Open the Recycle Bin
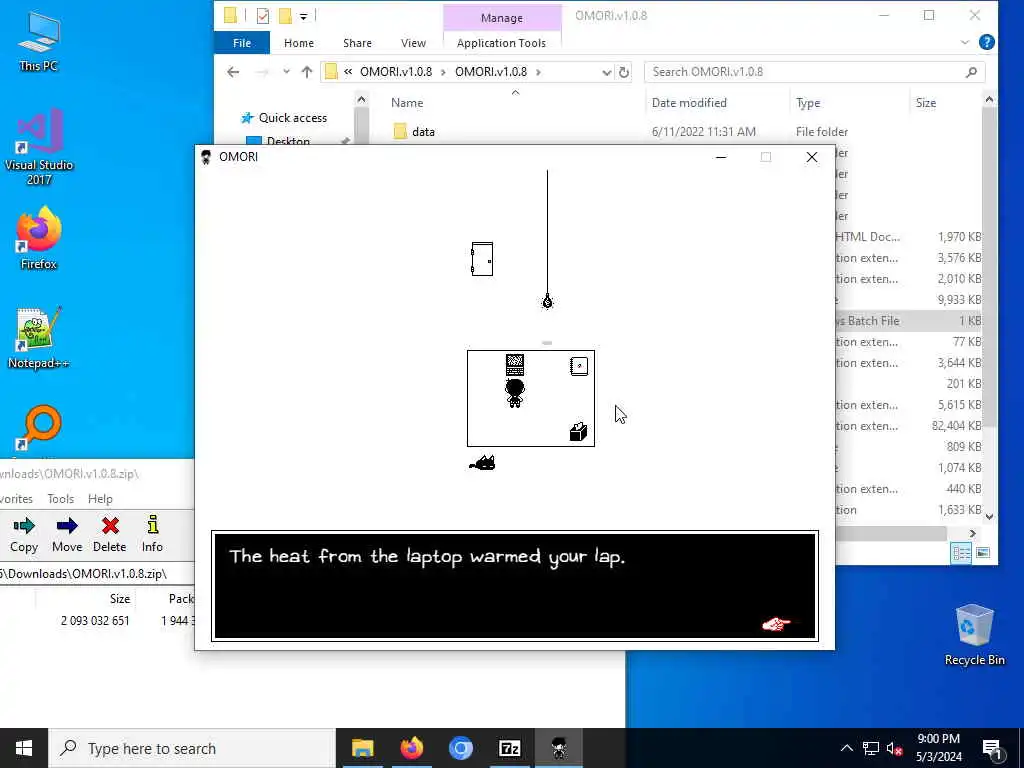Screen dimensions: 1024x768 click(x=974, y=634)
